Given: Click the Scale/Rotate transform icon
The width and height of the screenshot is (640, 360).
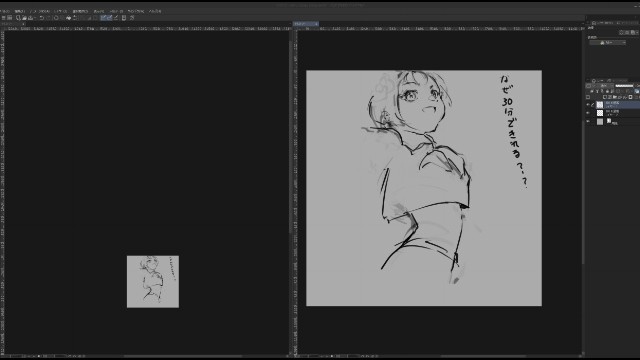Looking at the screenshot, I should pyautogui.click(x=74, y=18).
